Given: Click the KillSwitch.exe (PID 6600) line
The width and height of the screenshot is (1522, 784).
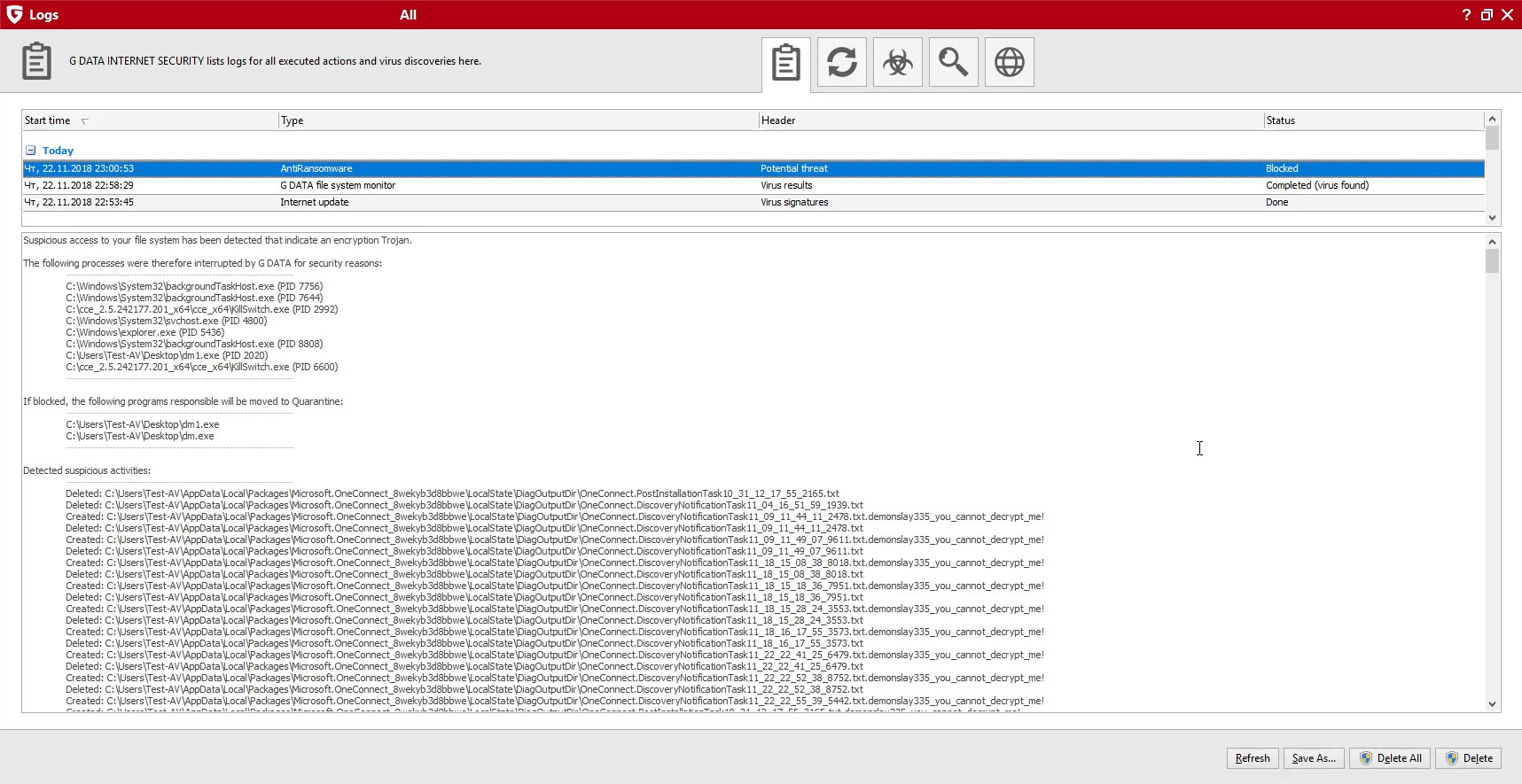Looking at the screenshot, I should click(x=202, y=367).
